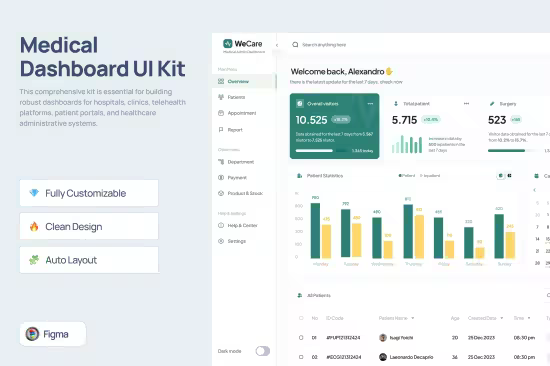Click the Patients people icon in sidebar
Viewport: 550px width, 366px height.
[221, 97]
